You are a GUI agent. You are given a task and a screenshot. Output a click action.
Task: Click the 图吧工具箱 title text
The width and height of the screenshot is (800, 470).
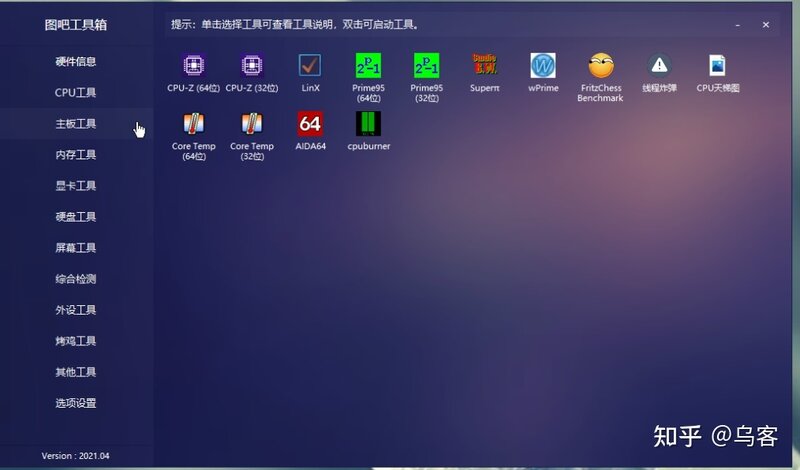(76, 25)
